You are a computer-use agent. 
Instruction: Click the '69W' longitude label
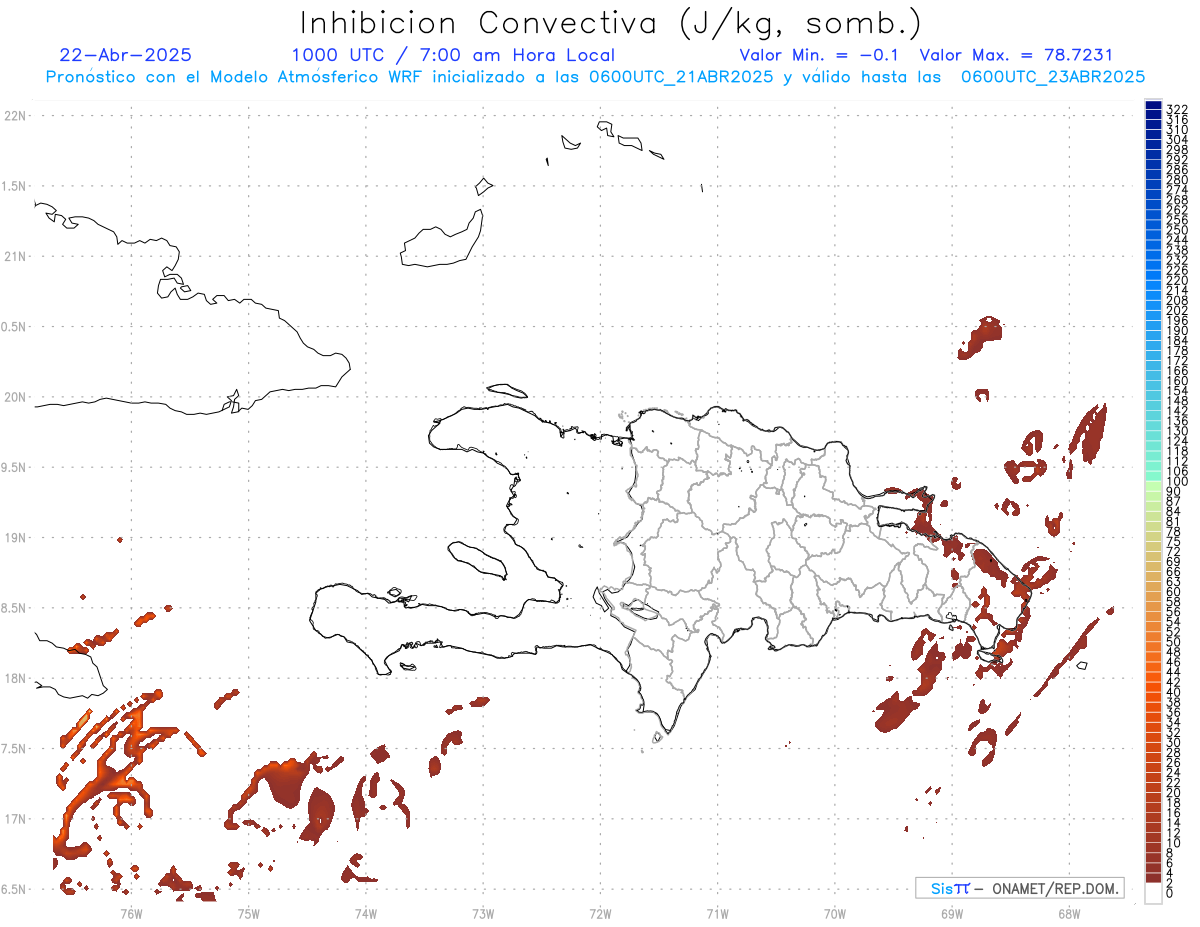tap(952, 913)
